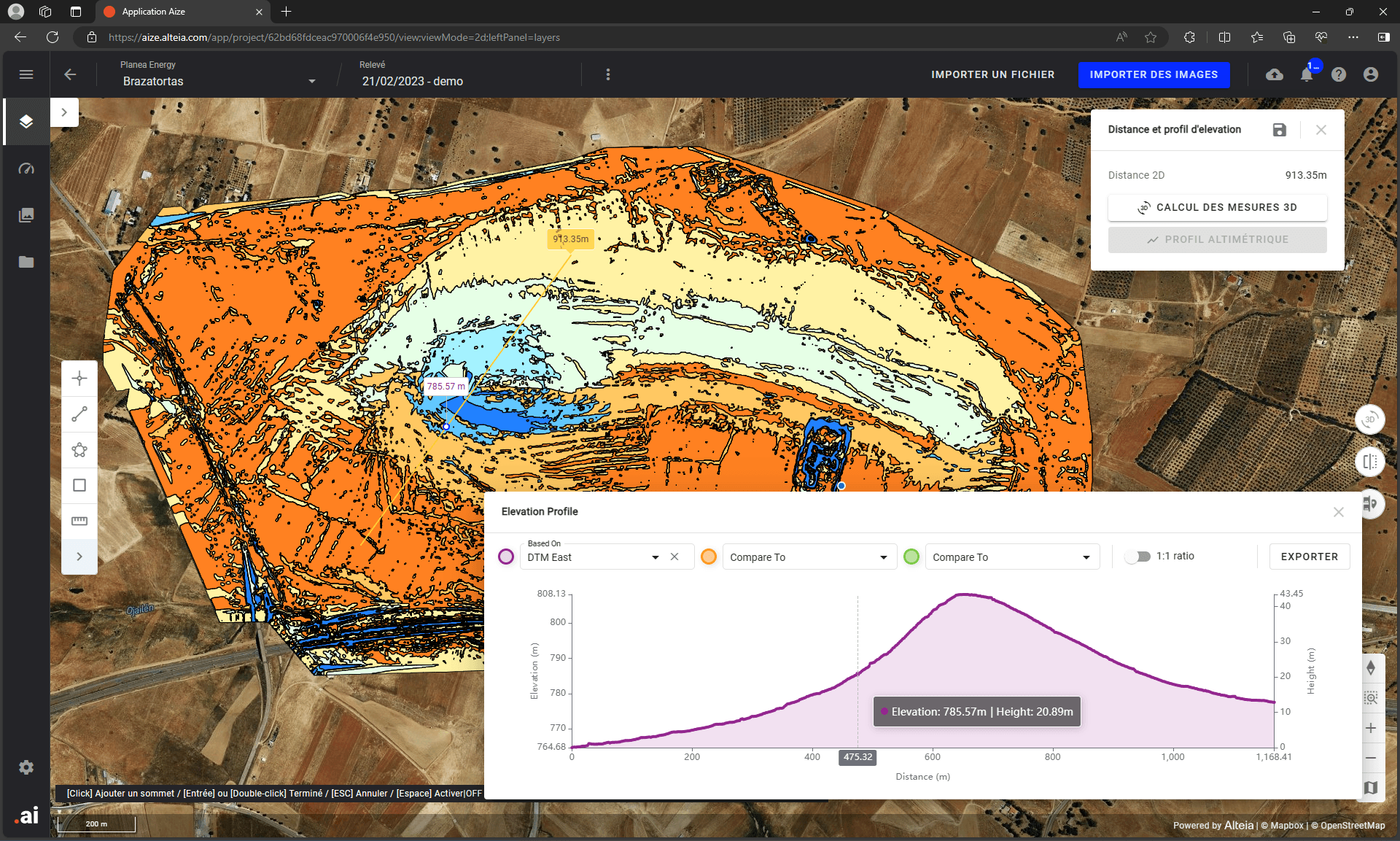The width and height of the screenshot is (1400, 841).
Task: Open the Layers panel in sidebar
Action: (x=26, y=122)
